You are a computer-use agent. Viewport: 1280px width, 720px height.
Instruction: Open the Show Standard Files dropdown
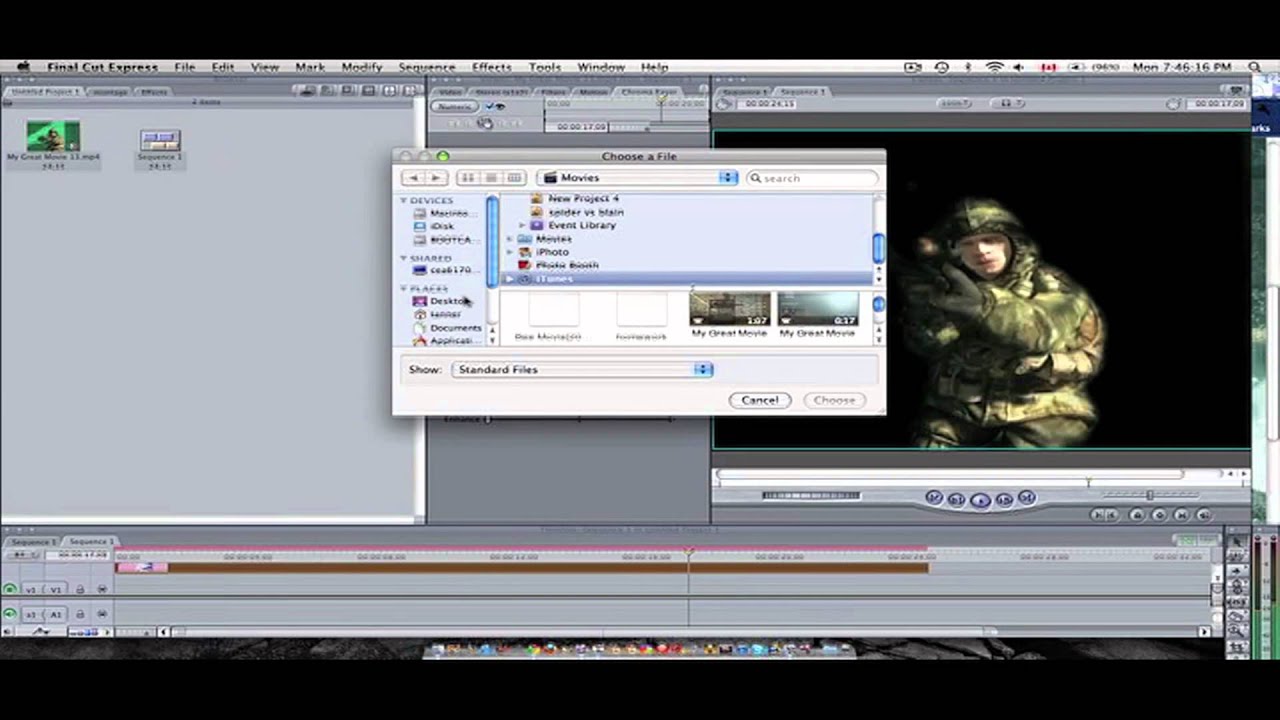(582, 370)
